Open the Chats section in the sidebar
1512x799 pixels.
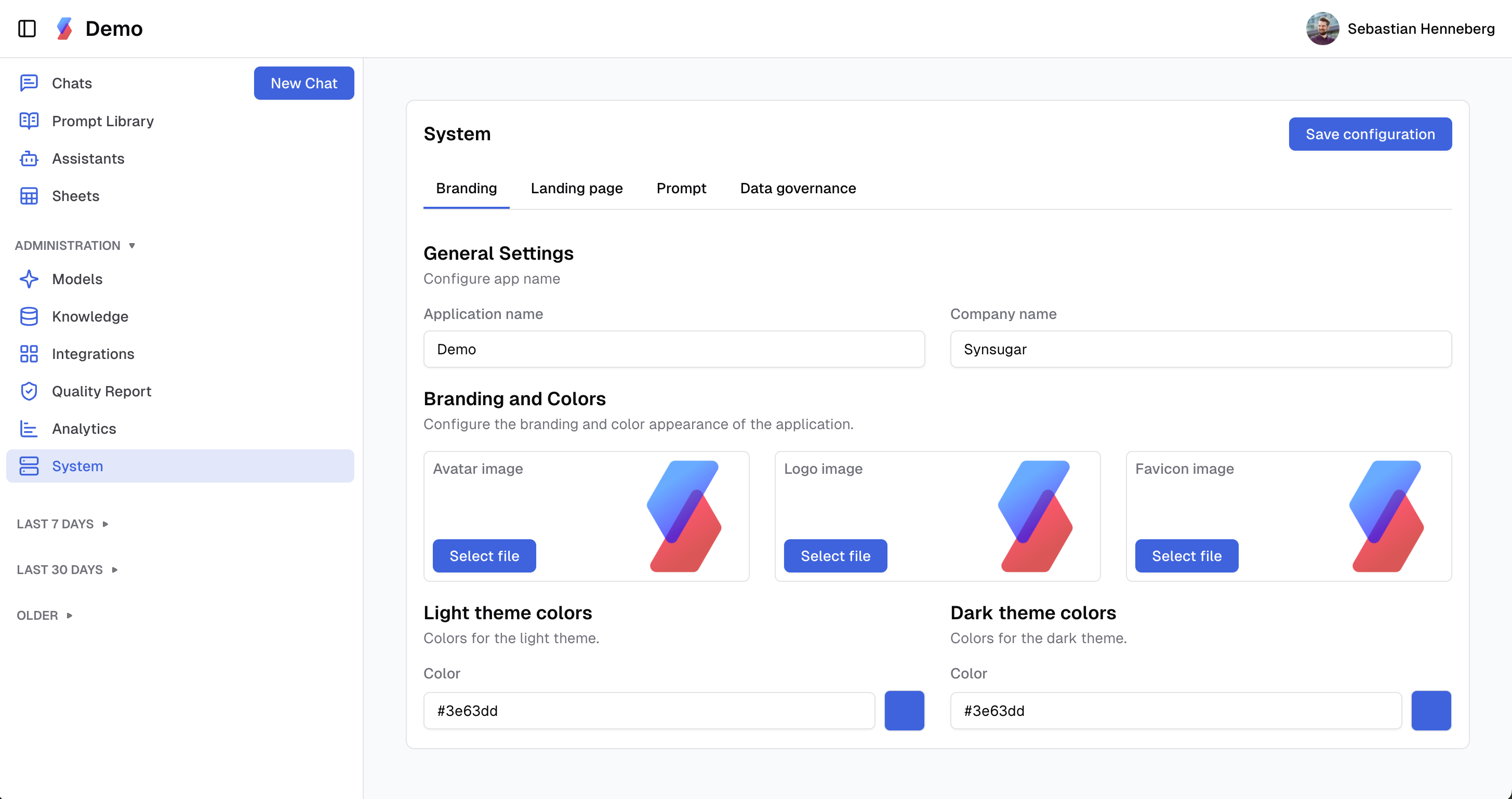[x=71, y=83]
